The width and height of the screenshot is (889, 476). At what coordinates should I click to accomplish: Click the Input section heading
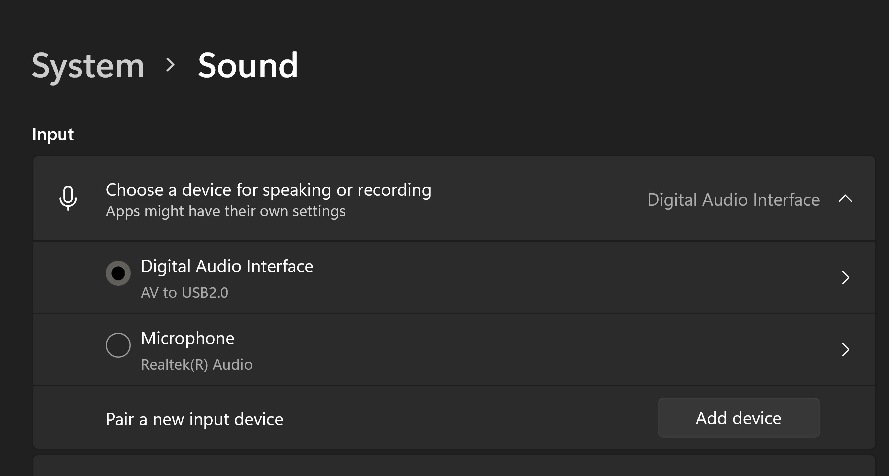point(53,134)
